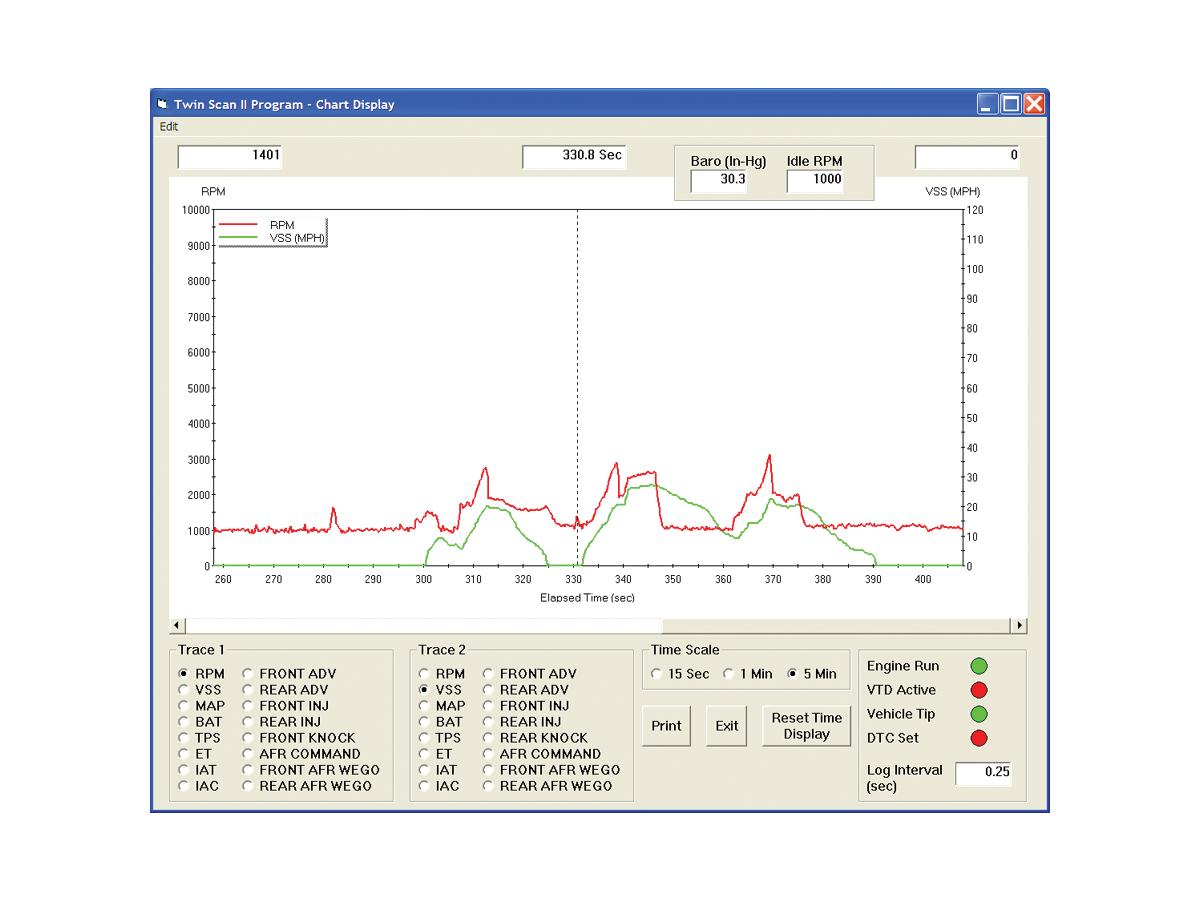Click the chart scrollbar left arrow
The image size is (1200, 900).
[x=178, y=626]
